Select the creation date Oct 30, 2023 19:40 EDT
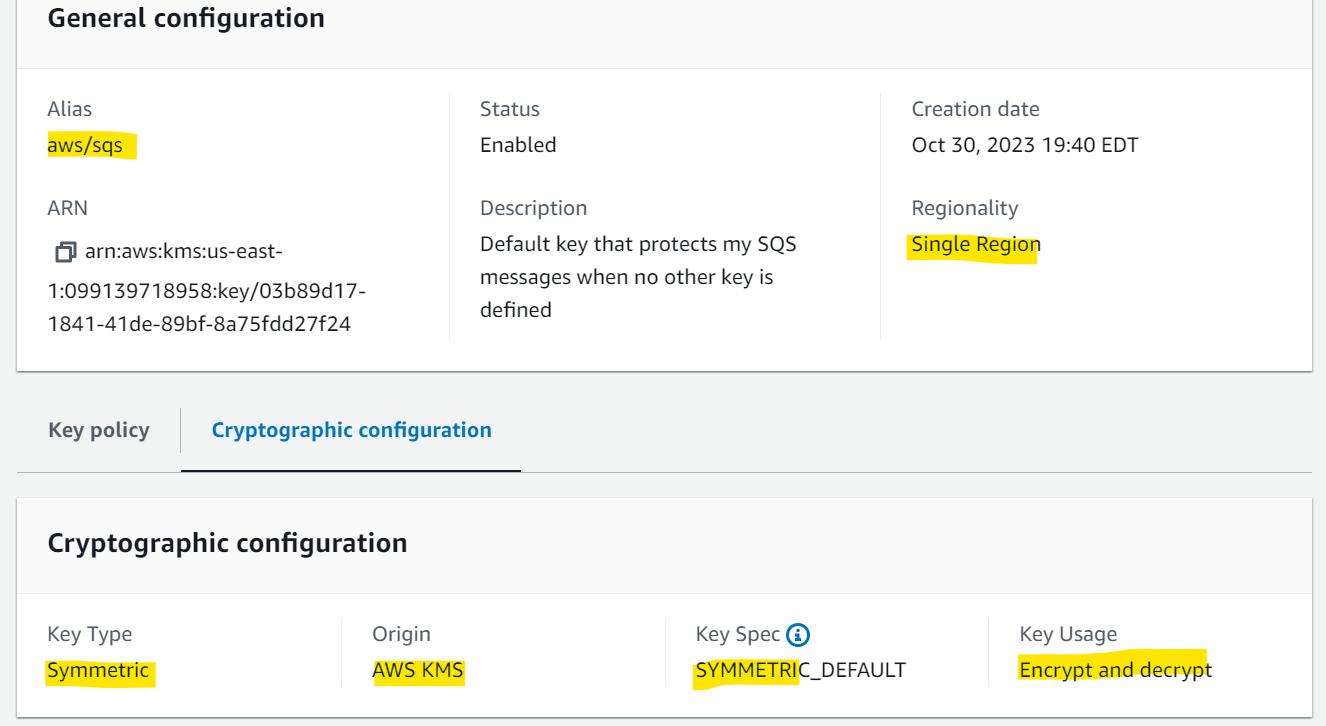The width and height of the screenshot is (1326, 726). [x=1025, y=145]
